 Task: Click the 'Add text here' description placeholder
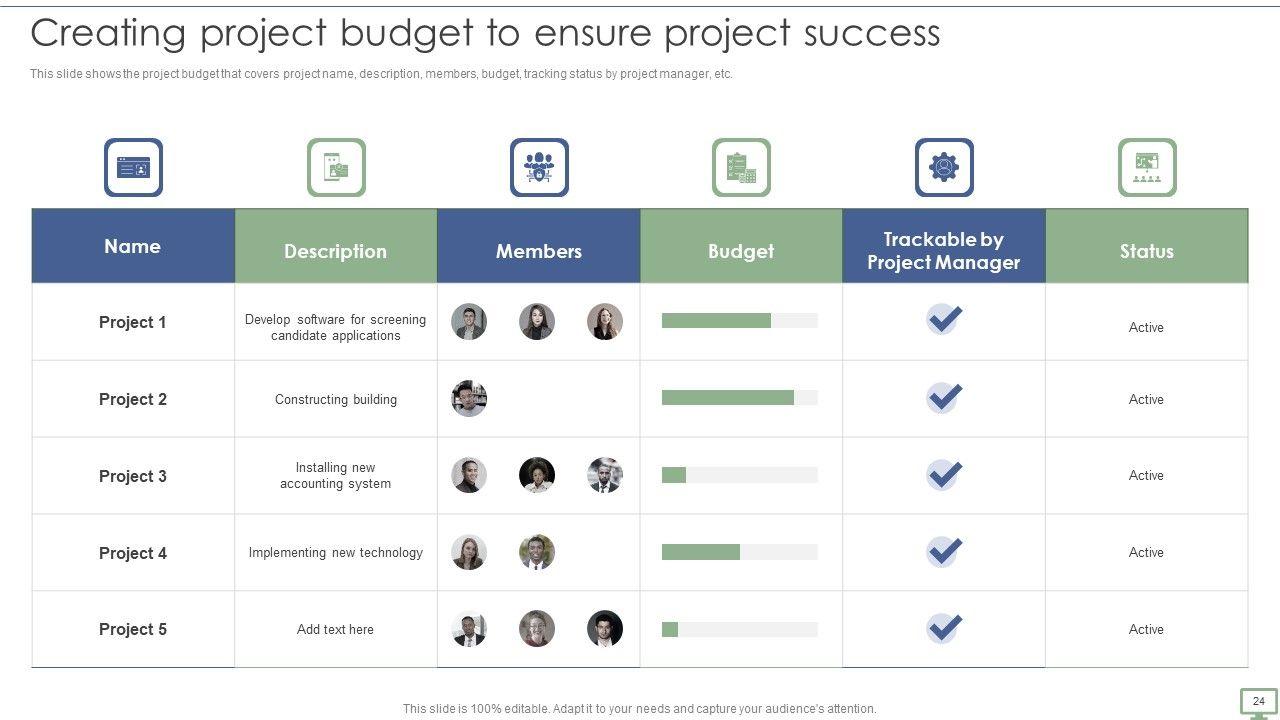click(335, 630)
